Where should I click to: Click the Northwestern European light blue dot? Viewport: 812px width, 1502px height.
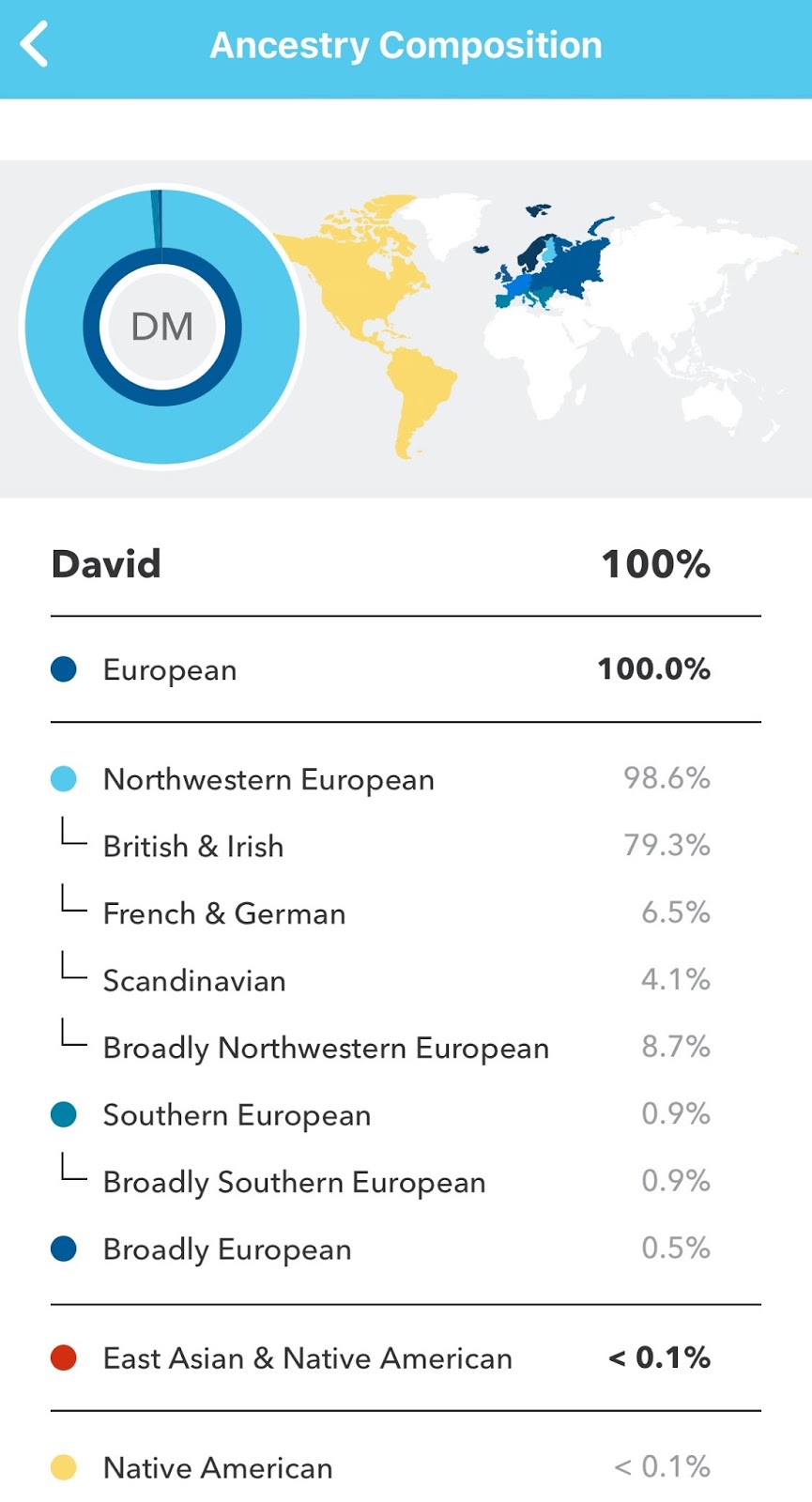tap(64, 779)
